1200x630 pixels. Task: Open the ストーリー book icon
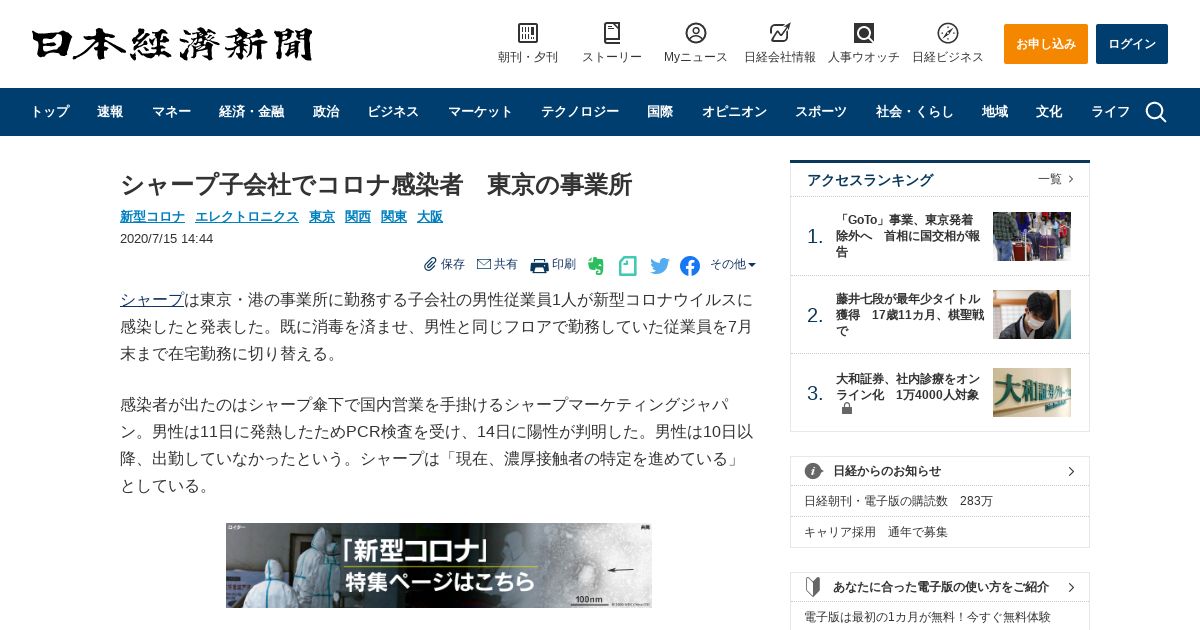pyautogui.click(x=612, y=33)
